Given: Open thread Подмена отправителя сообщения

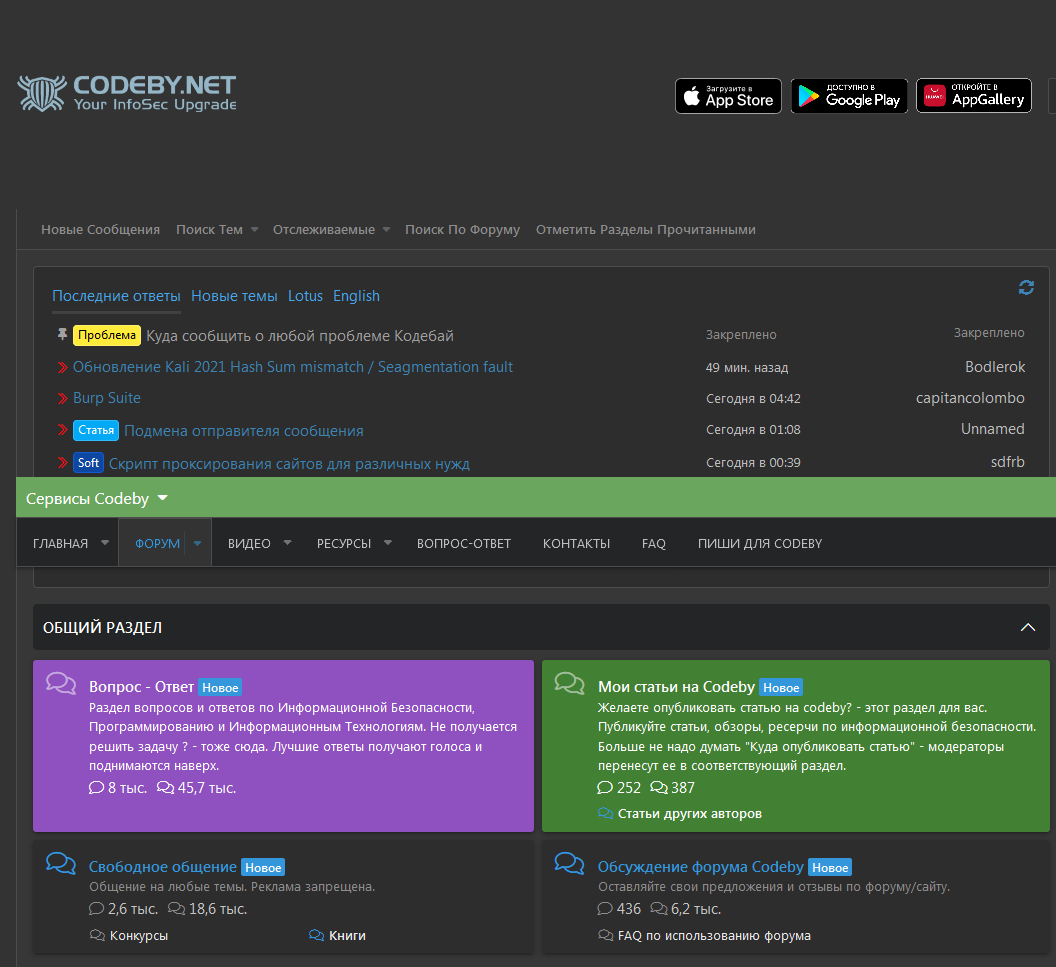Looking at the screenshot, I should (244, 431).
